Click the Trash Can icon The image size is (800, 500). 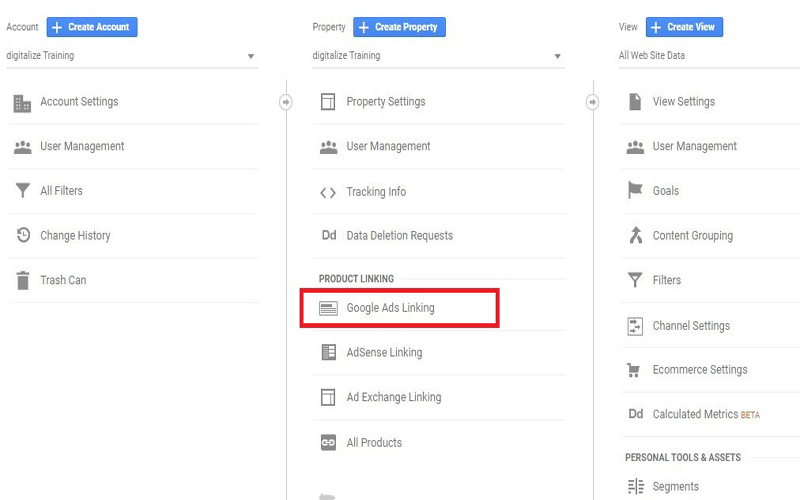tap(22, 281)
